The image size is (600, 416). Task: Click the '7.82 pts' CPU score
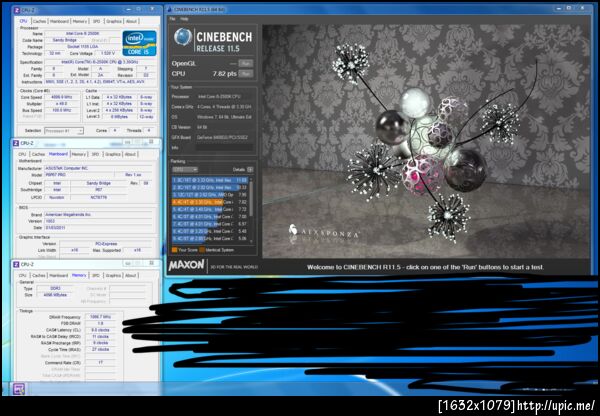(225, 73)
